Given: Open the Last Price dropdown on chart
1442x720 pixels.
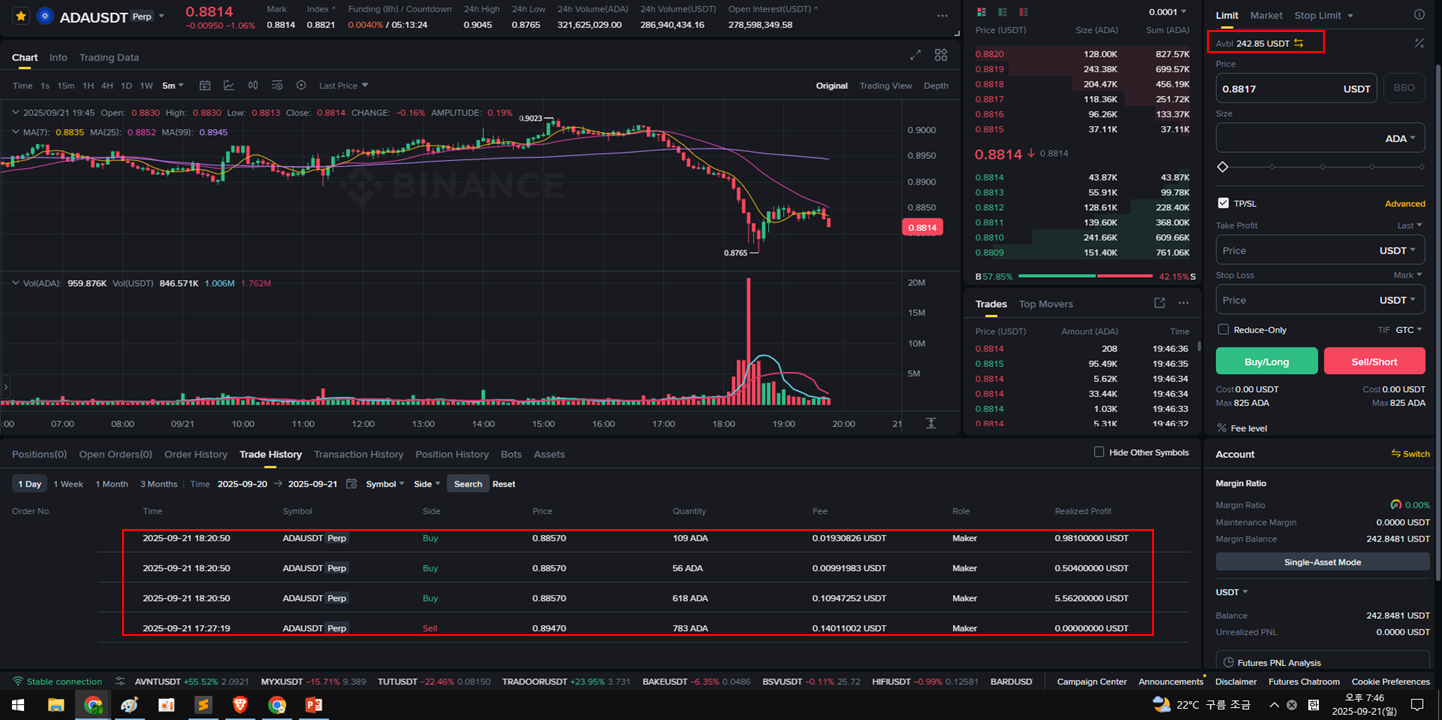Looking at the screenshot, I should click(x=343, y=86).
